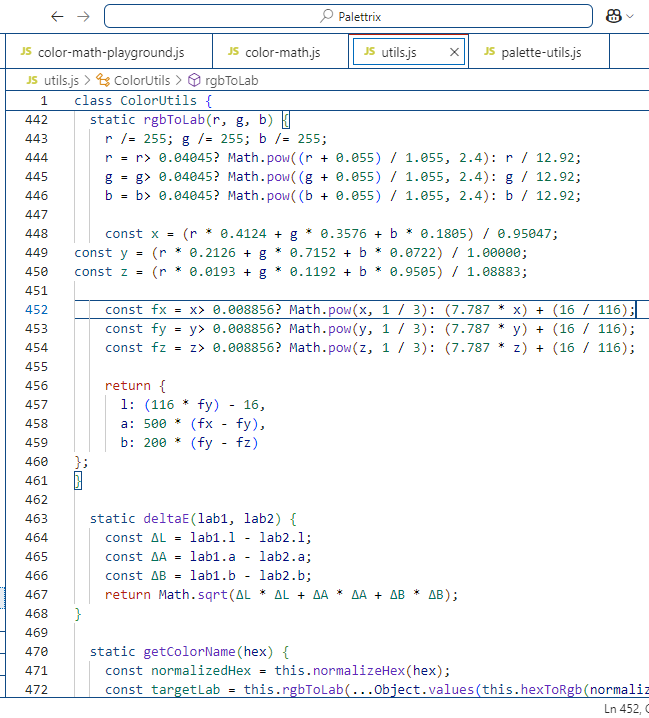Switch to color-math-playground.js tab
Screen dimensions: 649x718
click(x=109, y=52)
